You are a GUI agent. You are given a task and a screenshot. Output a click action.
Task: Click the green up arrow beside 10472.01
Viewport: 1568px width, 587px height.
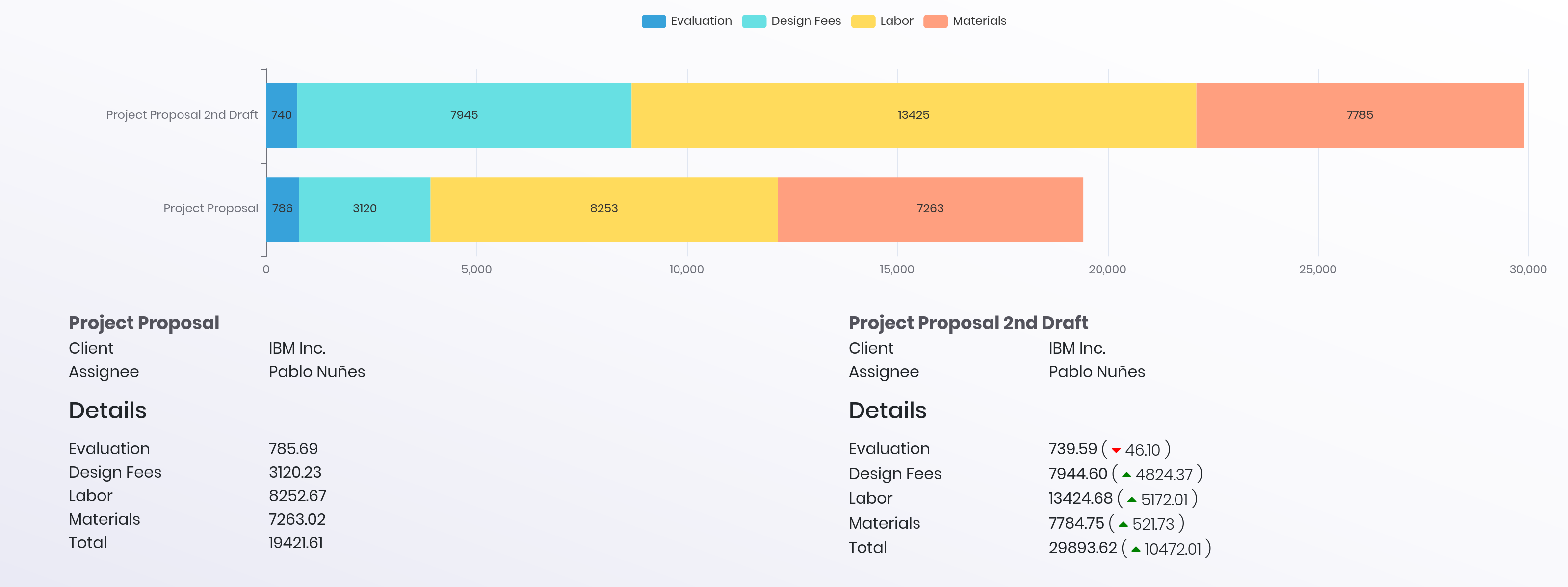(x=1135, y=549)
